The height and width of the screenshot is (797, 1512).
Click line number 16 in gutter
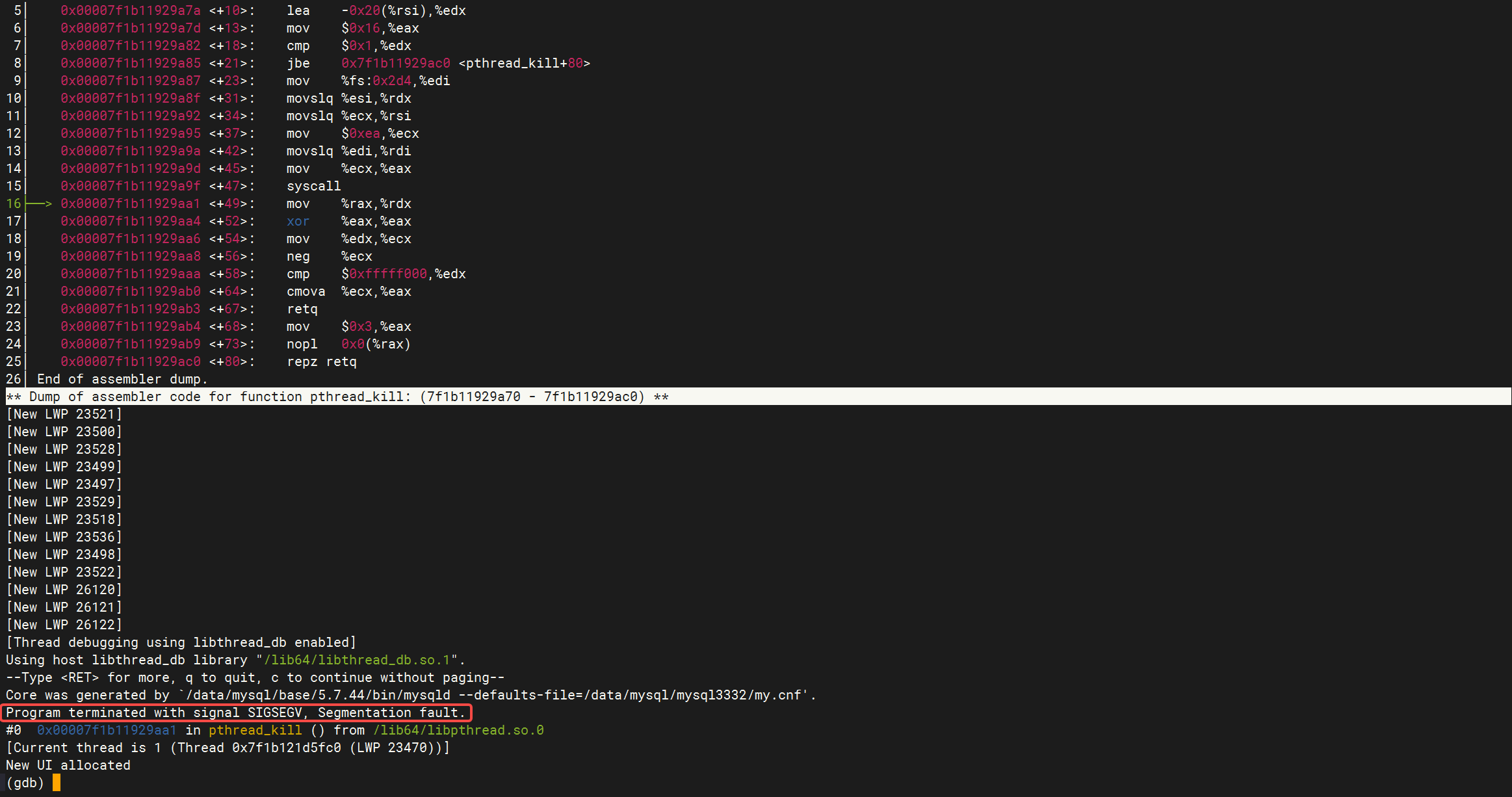14,204
